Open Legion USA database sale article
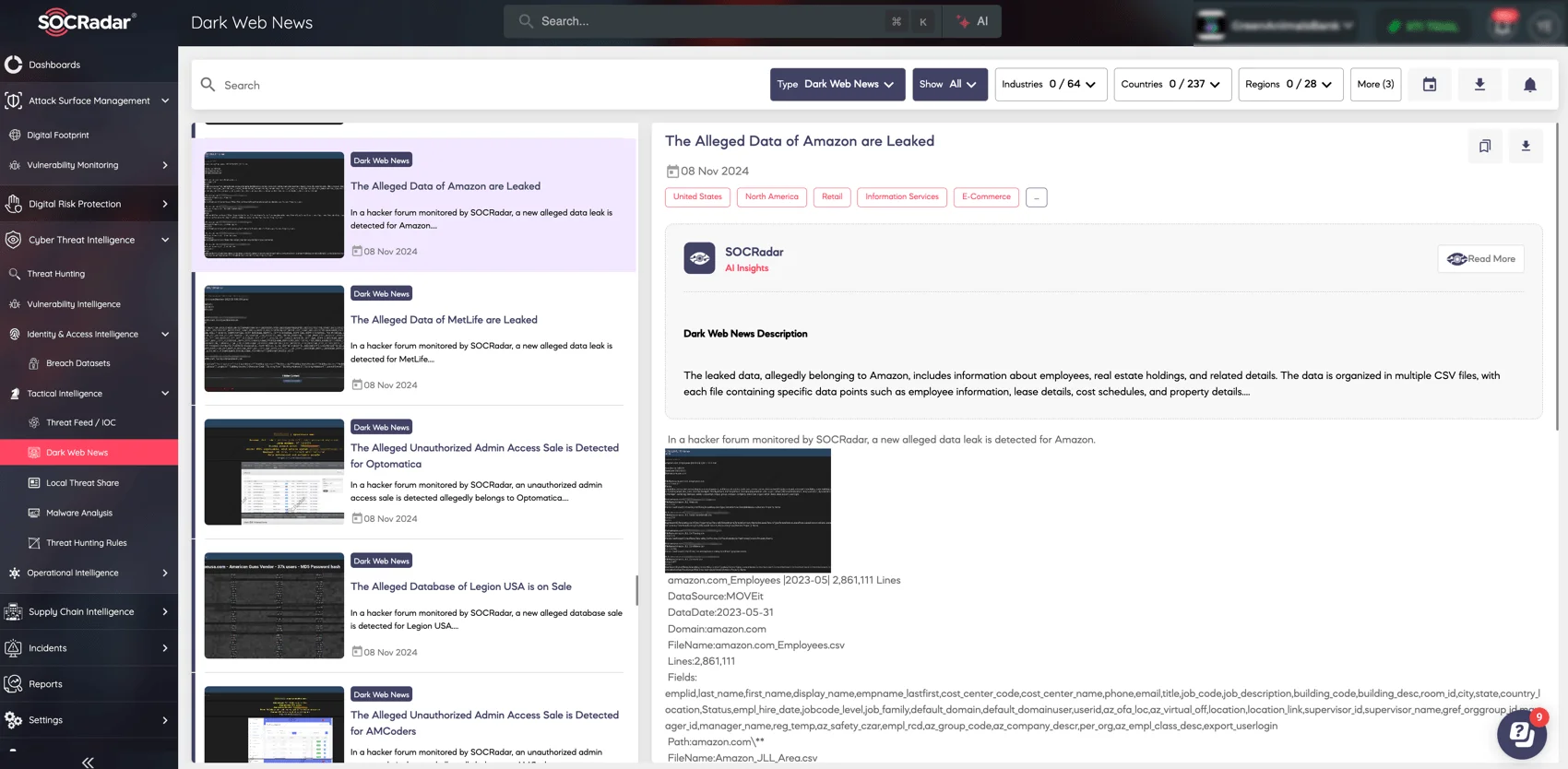 [461, 586]
